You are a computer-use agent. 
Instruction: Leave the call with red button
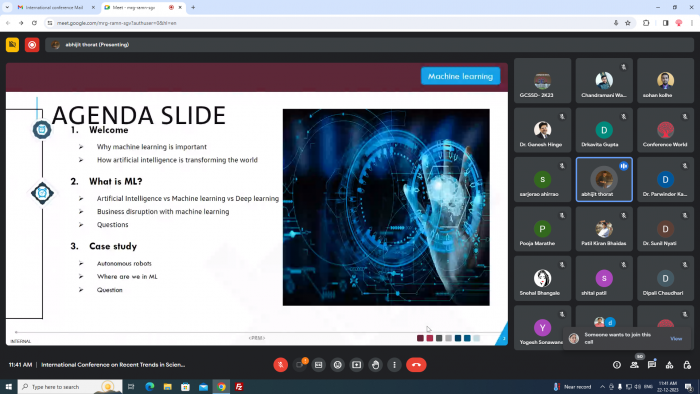click(x=416, y=365)
